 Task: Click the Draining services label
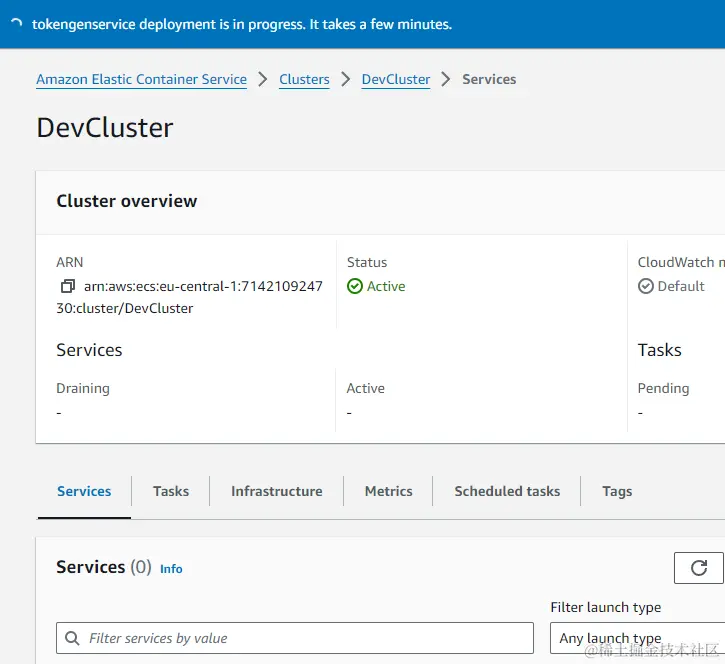(x=83, y=388)
